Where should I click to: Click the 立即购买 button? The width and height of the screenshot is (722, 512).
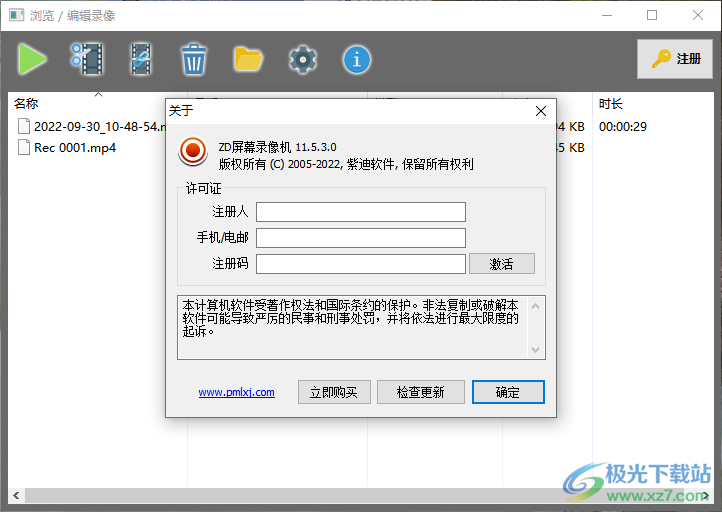(x=334, y=392)
